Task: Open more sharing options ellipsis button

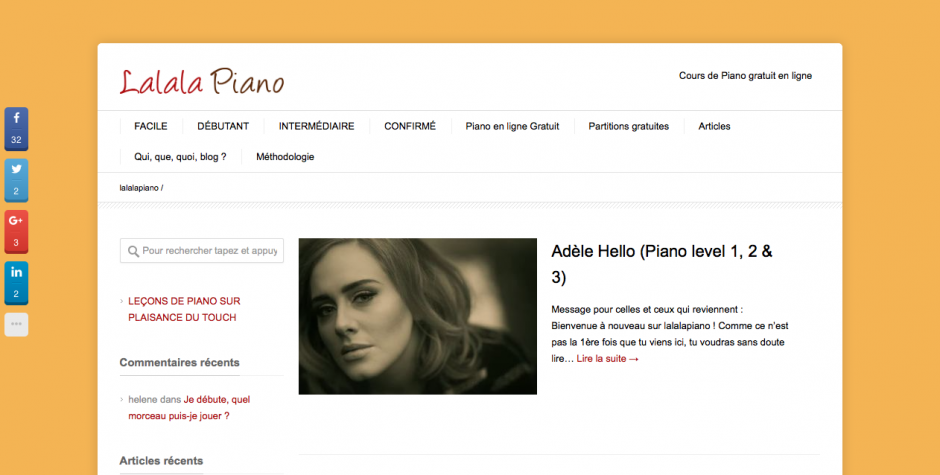Action: pos(16,324)
